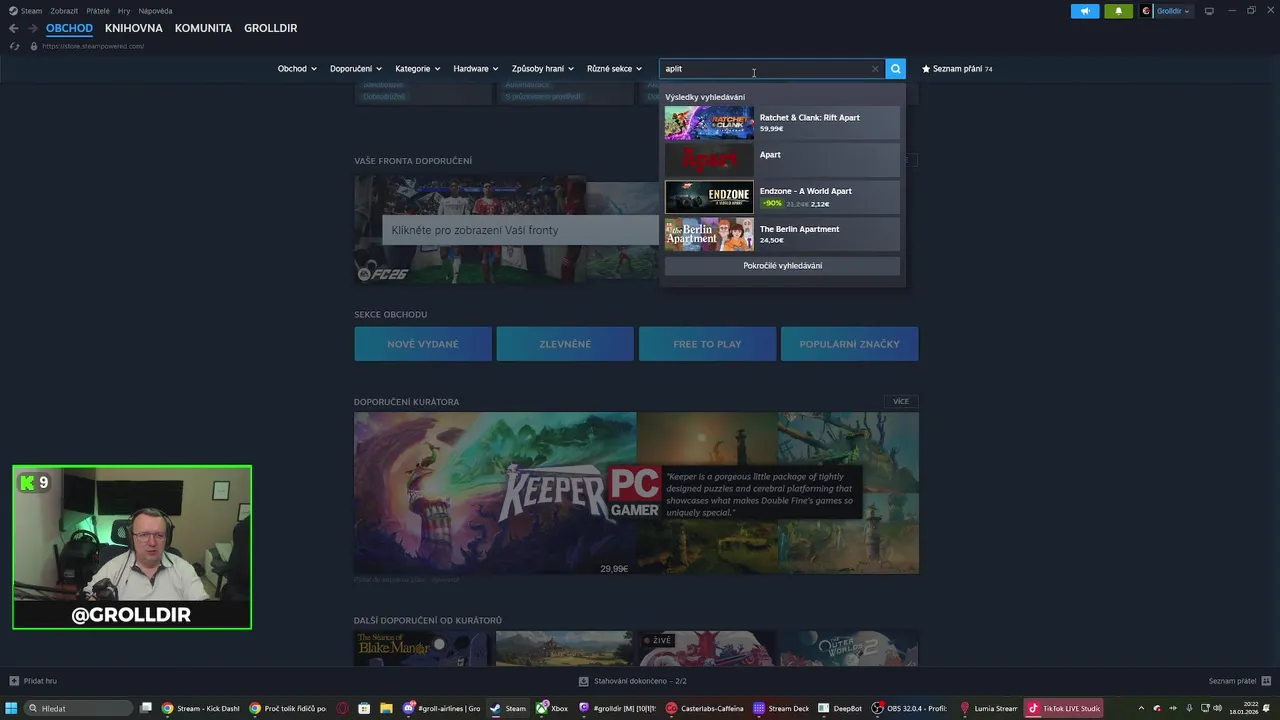1280x720 pixels.
Task: Open Discord #groll-airlines taskbar item
Action: coord(442,708)
